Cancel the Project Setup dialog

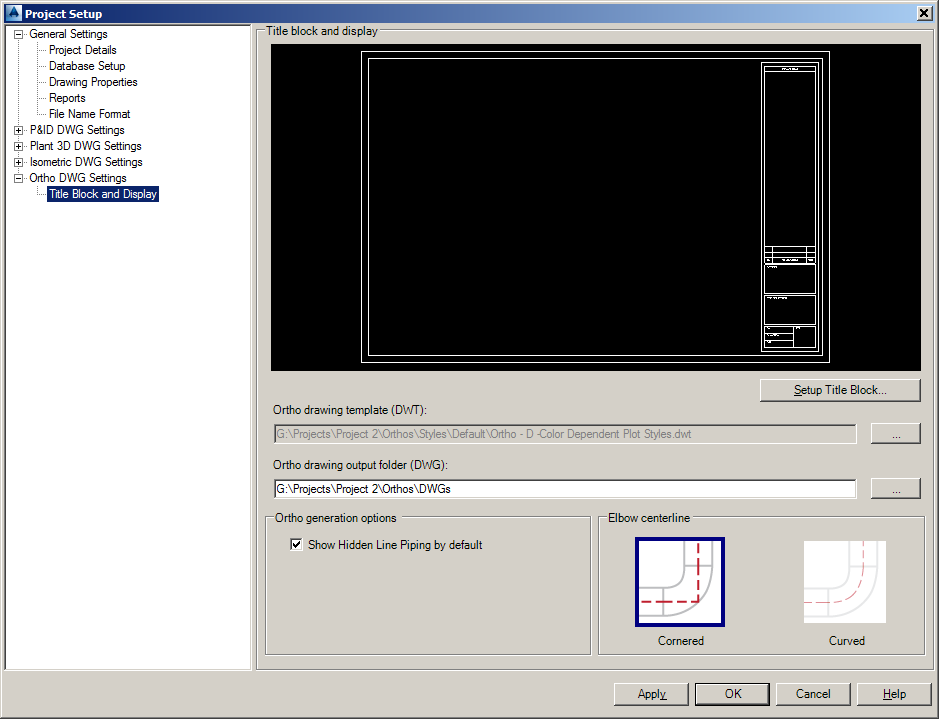813,694
